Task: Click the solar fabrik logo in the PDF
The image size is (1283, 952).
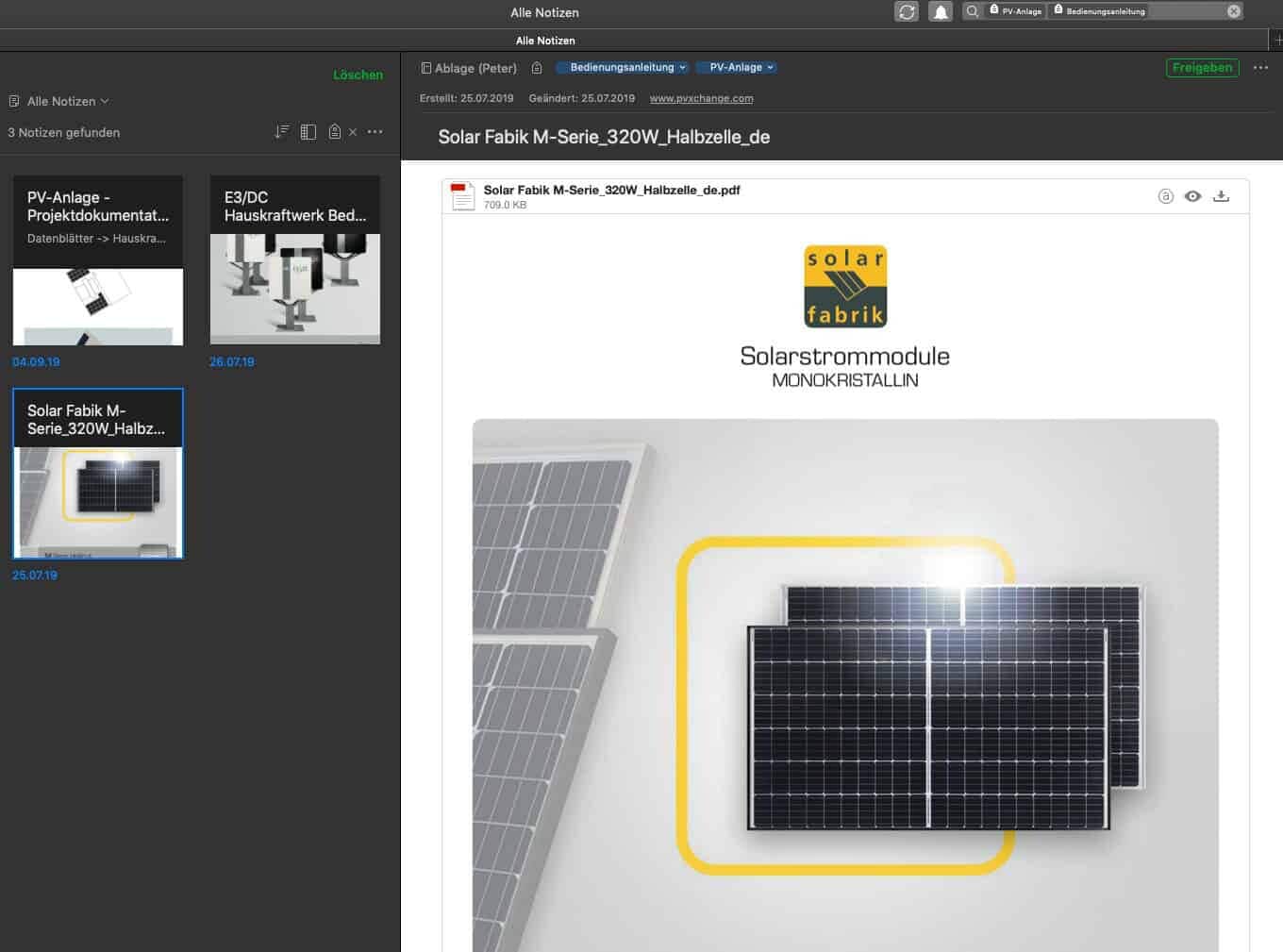Action: [845, 287]
